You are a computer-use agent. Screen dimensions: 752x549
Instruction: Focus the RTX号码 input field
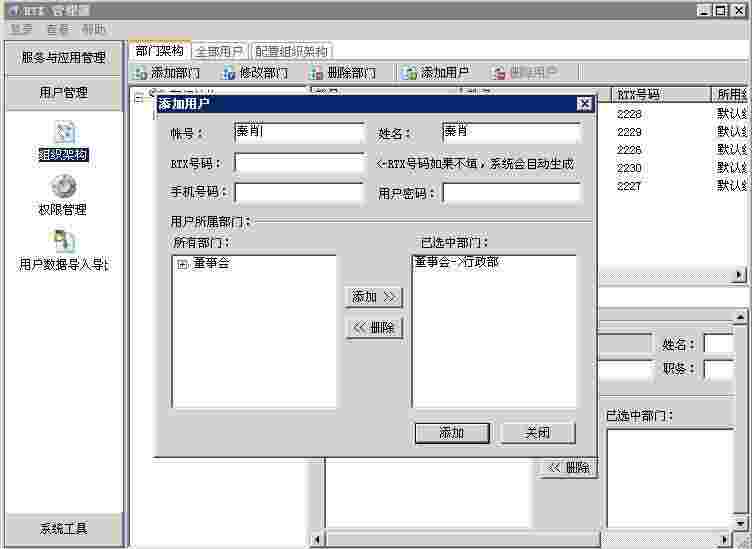[299, 163]
